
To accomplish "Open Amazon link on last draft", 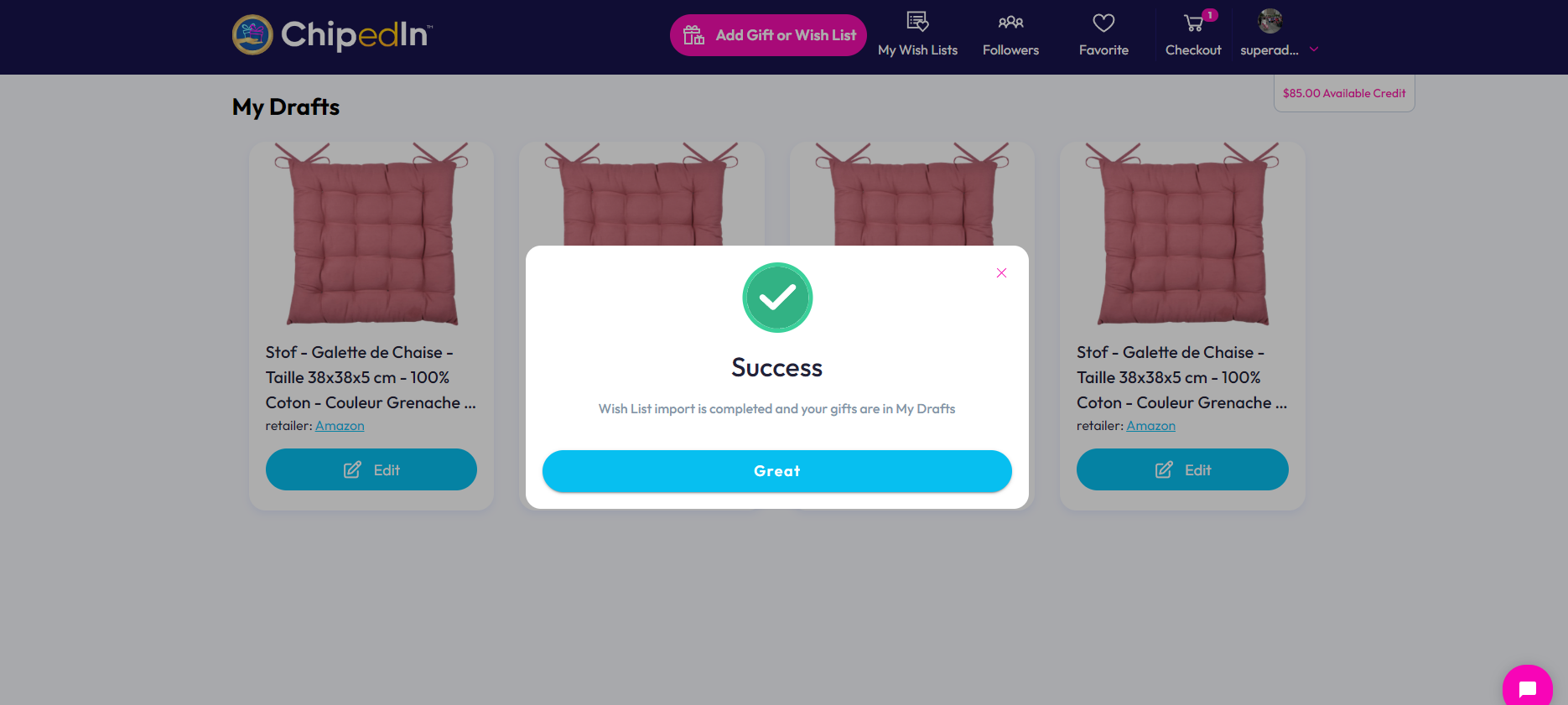I will (x=1150, y=426).
